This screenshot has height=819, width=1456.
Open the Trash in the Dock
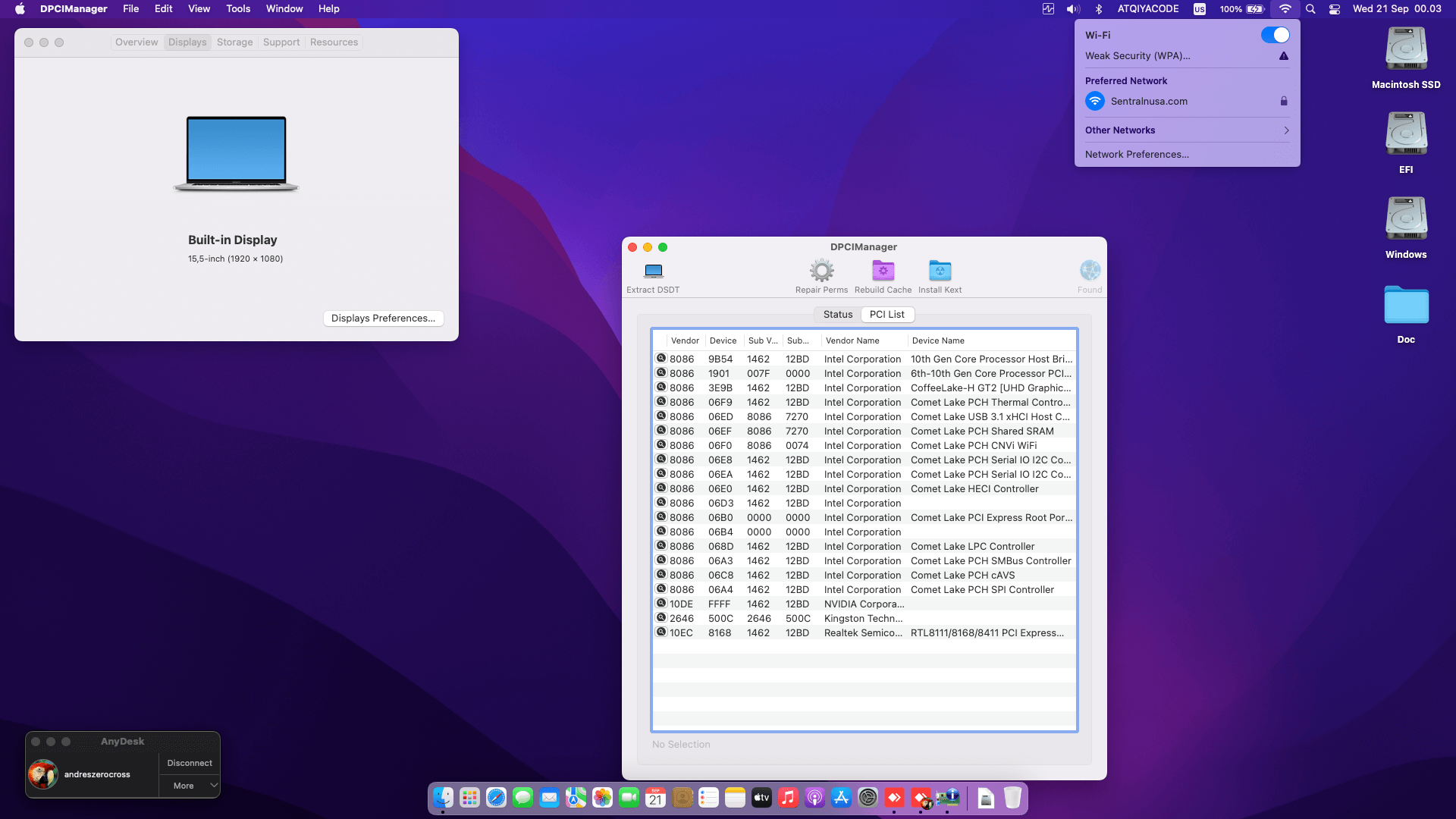1012,798
